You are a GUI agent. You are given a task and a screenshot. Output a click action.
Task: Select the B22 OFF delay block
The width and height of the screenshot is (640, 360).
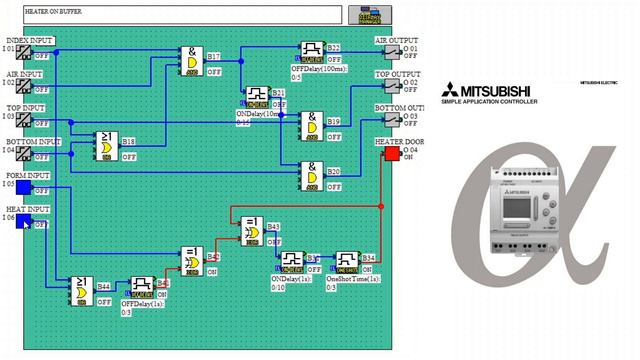[x=312, y=52]
